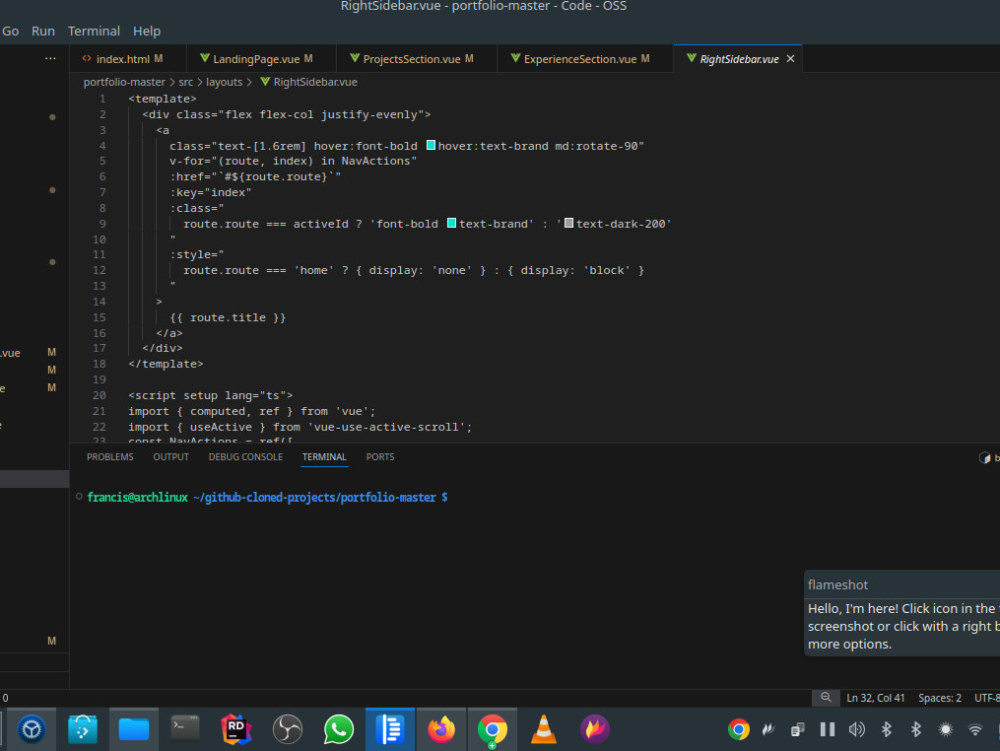Click the text-dark-200 color swatch on line 9

tap(569, 223)
